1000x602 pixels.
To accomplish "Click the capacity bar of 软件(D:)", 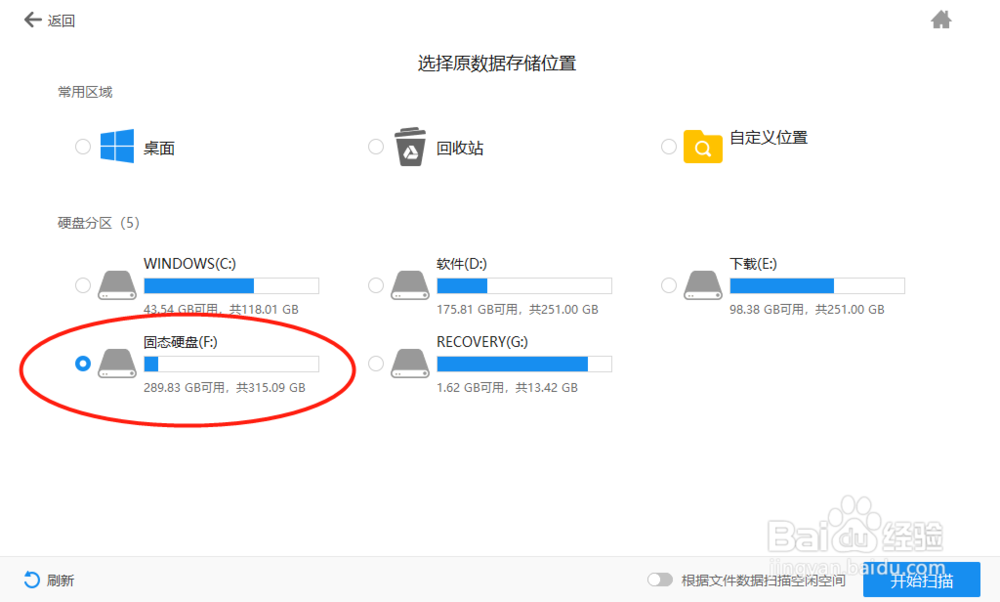I will [x=525, y=284].
